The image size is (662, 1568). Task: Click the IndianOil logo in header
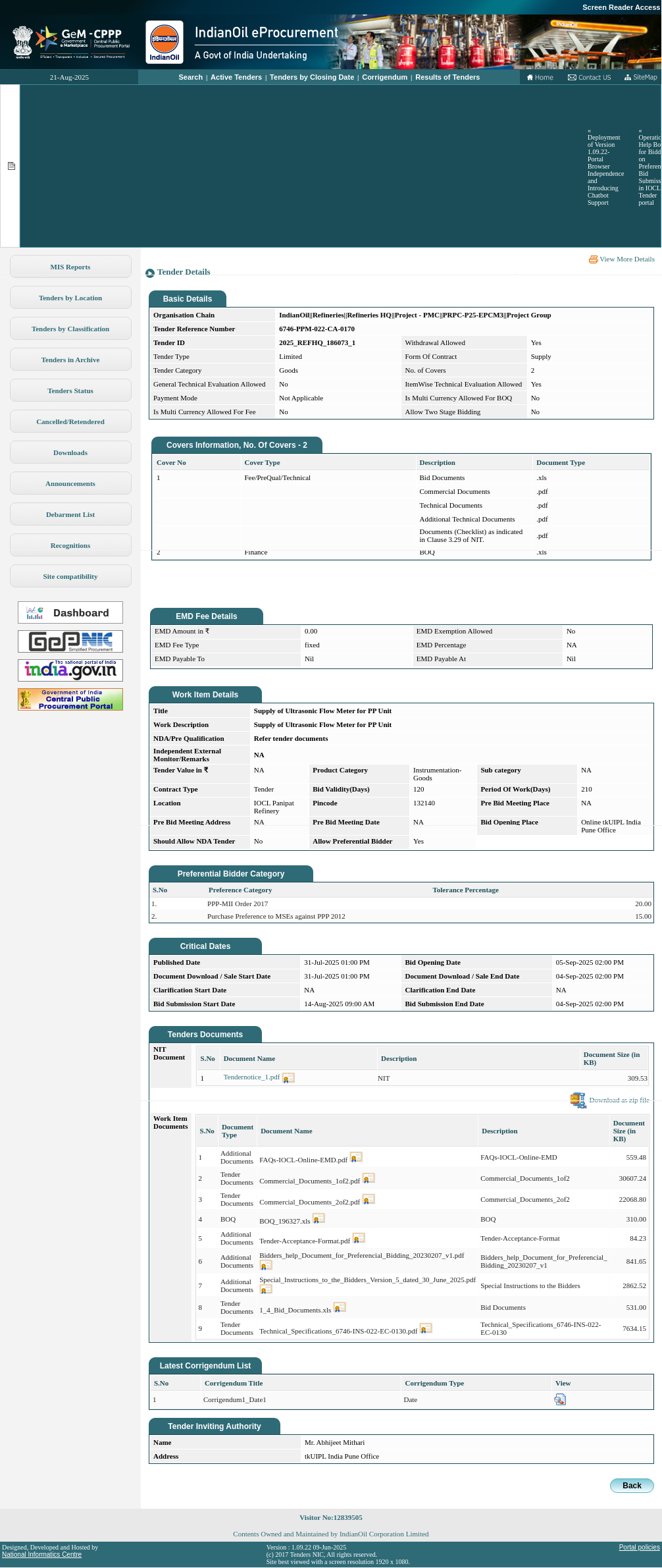[165, 42]
